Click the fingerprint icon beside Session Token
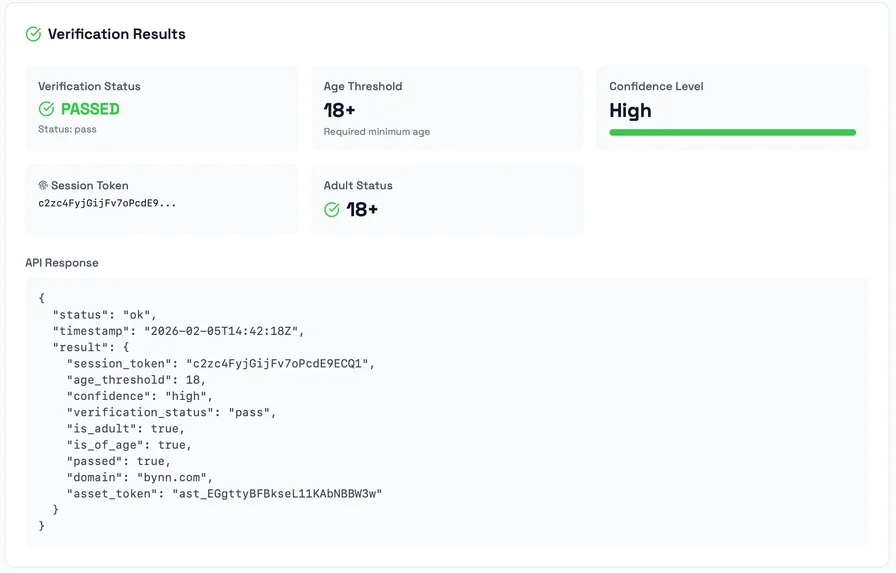The height and width of the screenshot is (573, 896). 43,185
